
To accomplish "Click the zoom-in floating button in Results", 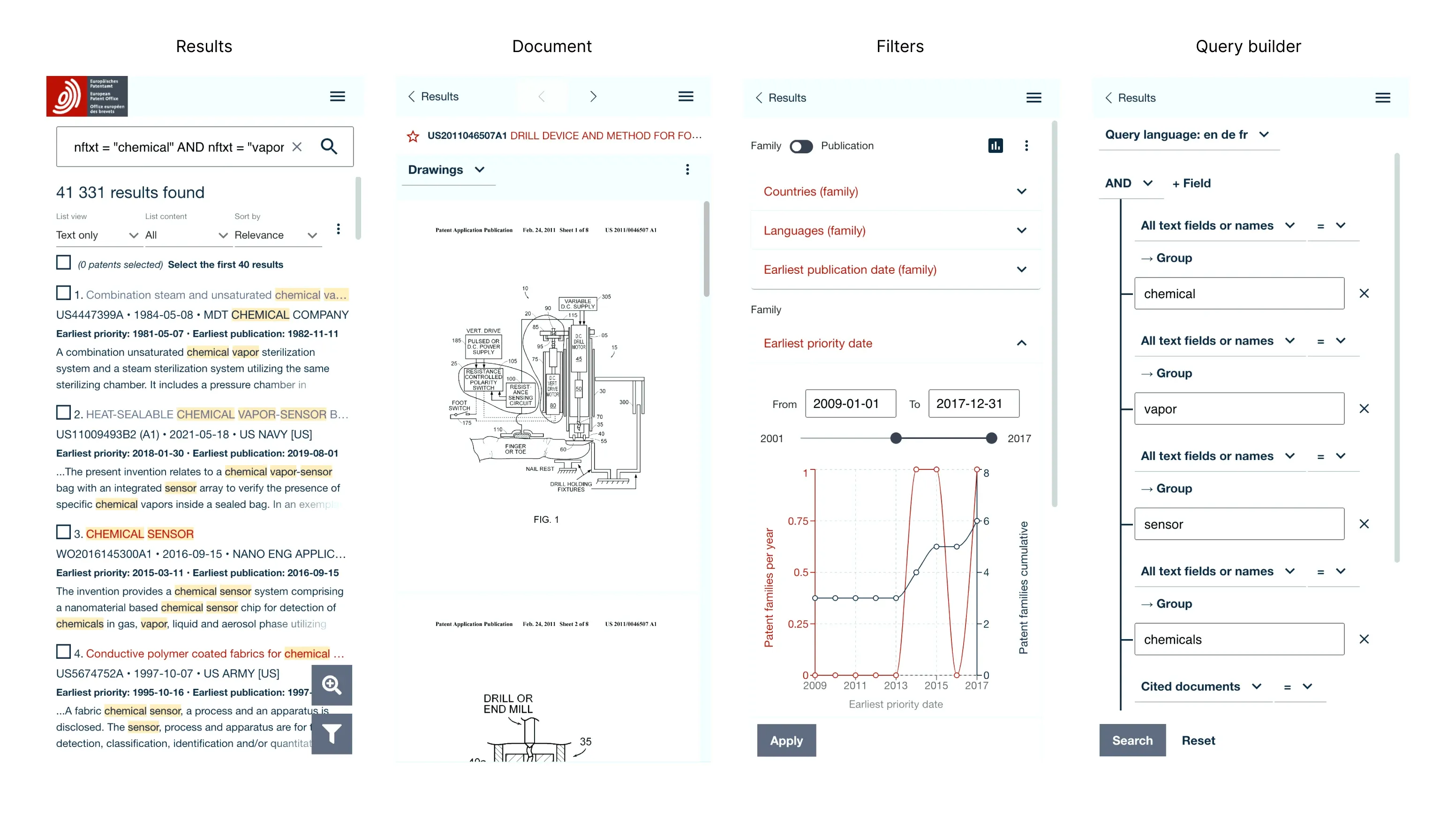I will 332,685.
